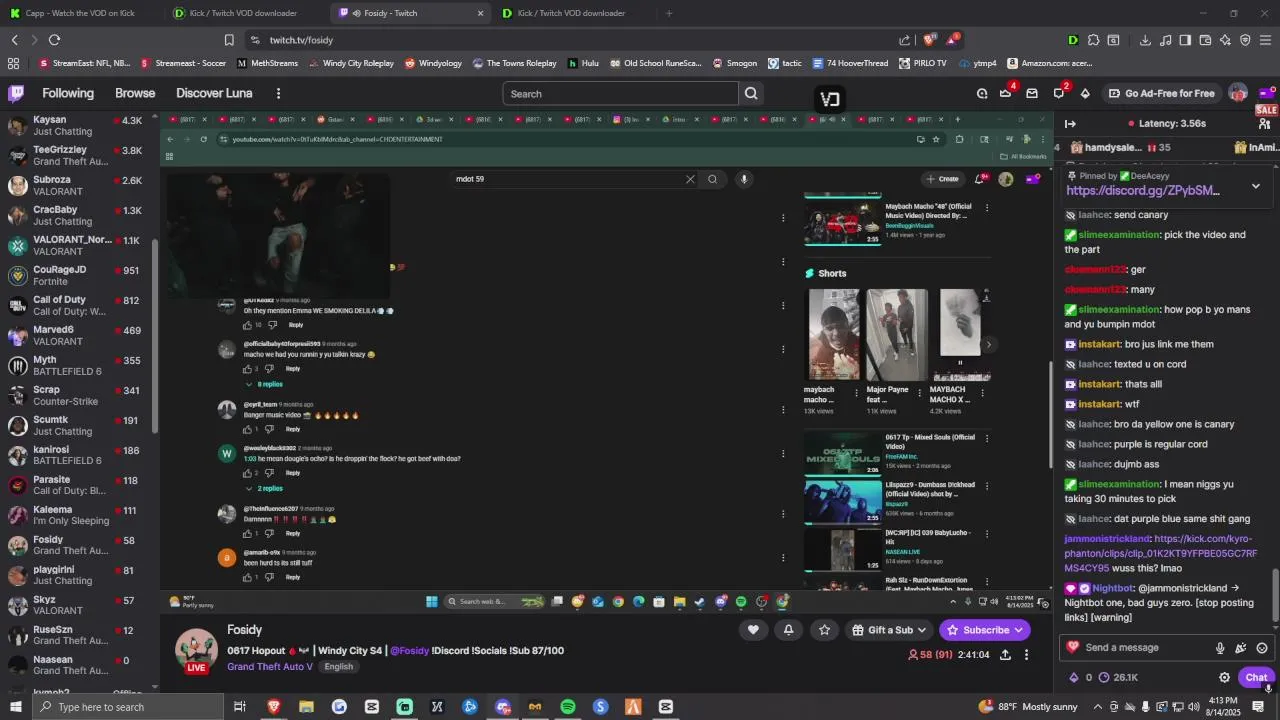The height and width of the screenshot is (720, 1280).
Task: Open the three-dot more menu beside Discover Luna
Action: coord(278,93)
